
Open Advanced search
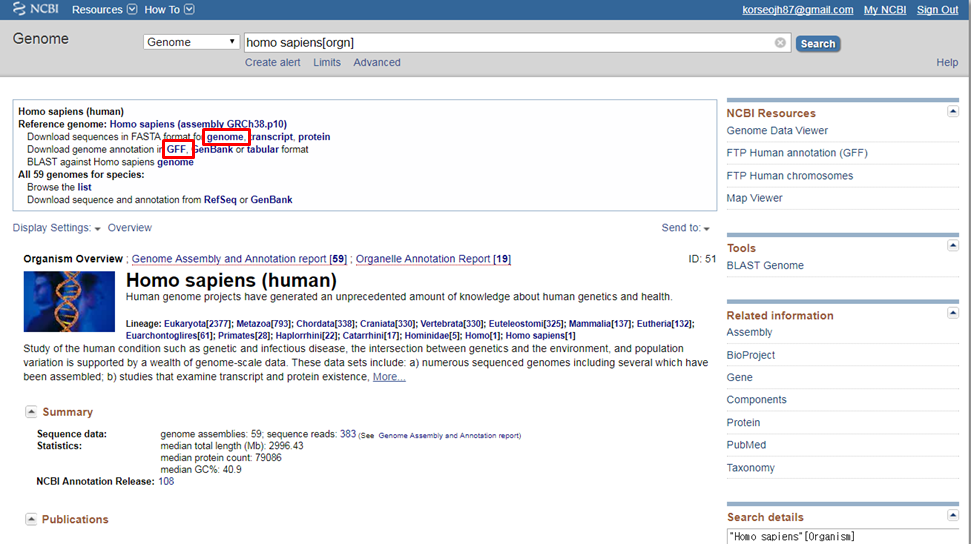pyautogui.click(x=377, y=63)
